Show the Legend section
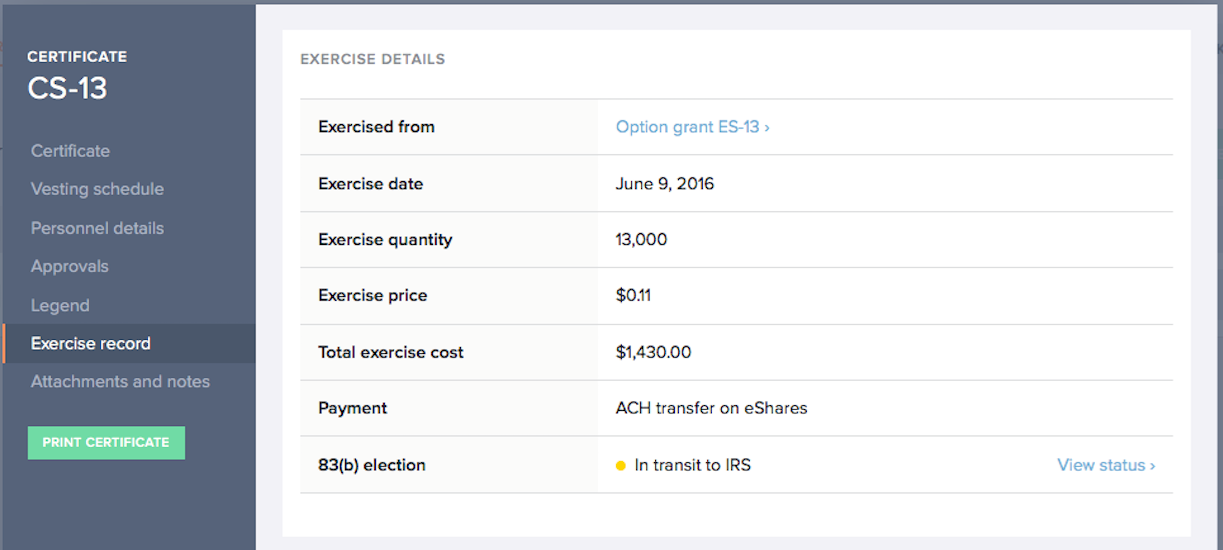The width and height of the screenshot is (1223, 550). point(60,305)
